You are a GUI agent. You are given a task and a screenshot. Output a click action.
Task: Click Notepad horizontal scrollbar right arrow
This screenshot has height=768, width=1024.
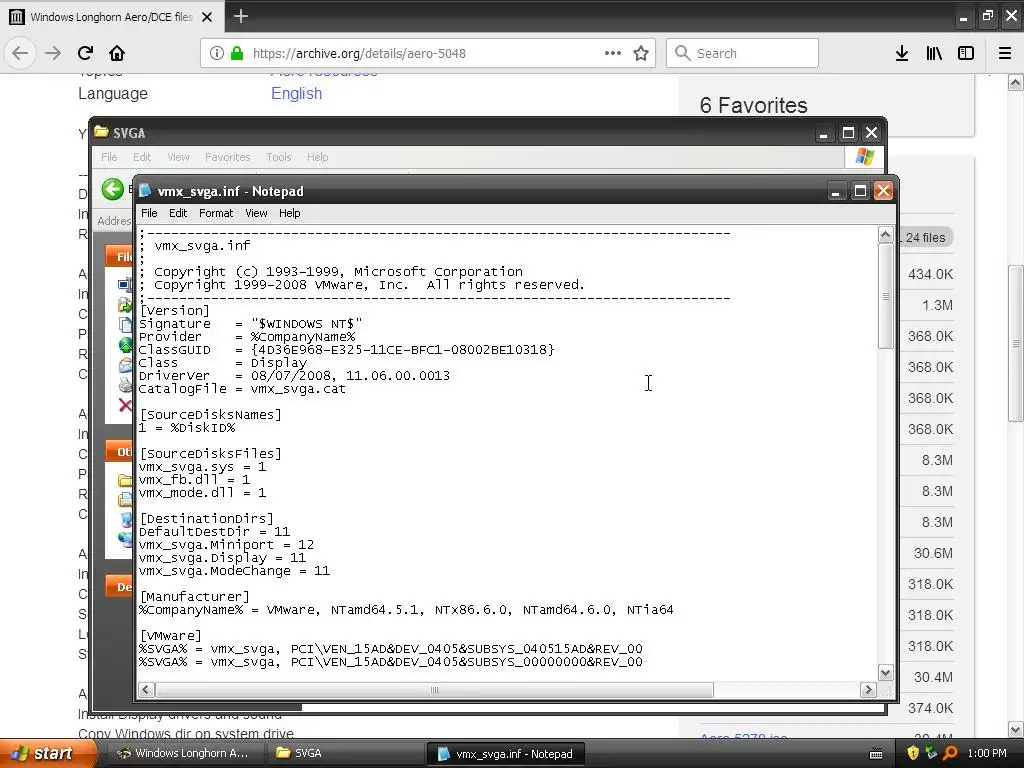[868, 690]
